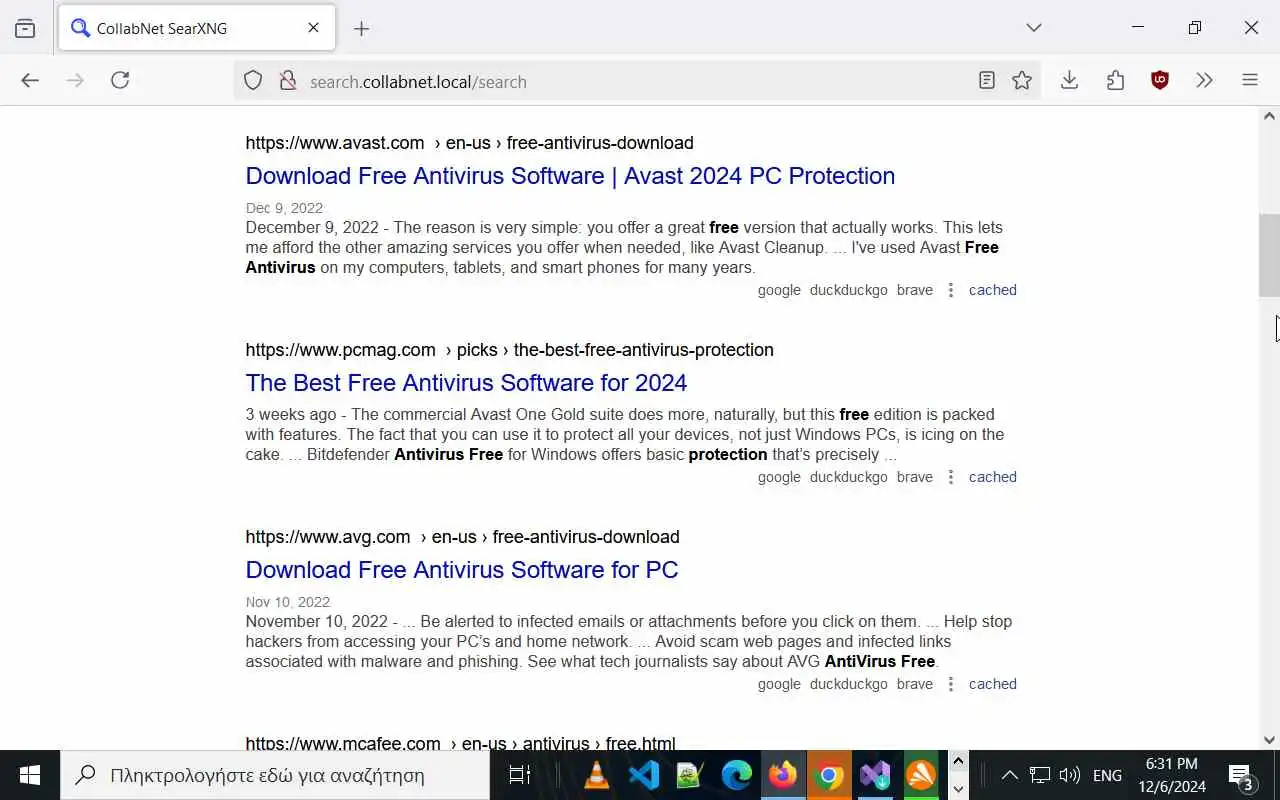Click the avg.com URL breadcrumb
The image size is (1280, 800).
462,537
